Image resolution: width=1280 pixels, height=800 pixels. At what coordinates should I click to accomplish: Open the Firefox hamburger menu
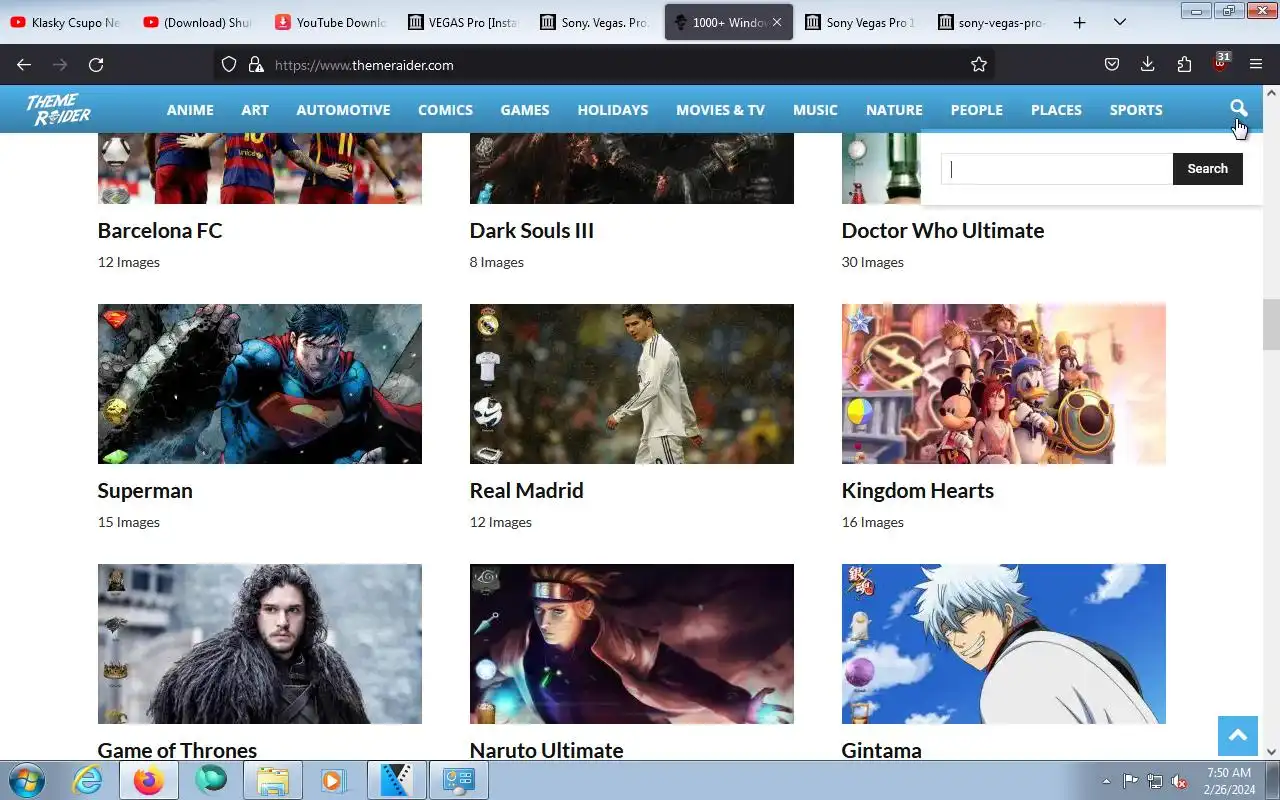[x=1256, y=64]
